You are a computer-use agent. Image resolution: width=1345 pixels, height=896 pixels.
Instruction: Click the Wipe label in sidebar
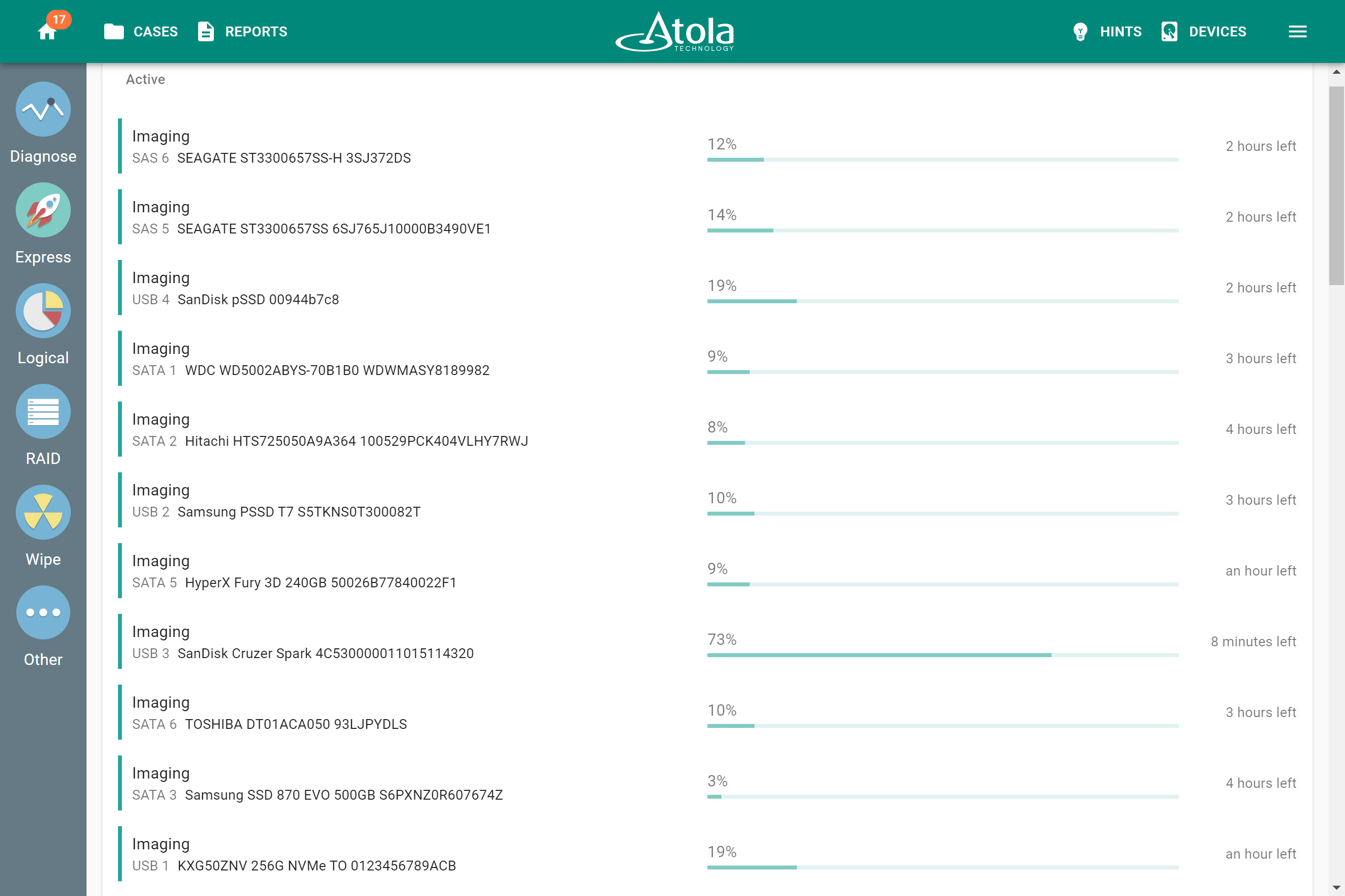point(43,559)
